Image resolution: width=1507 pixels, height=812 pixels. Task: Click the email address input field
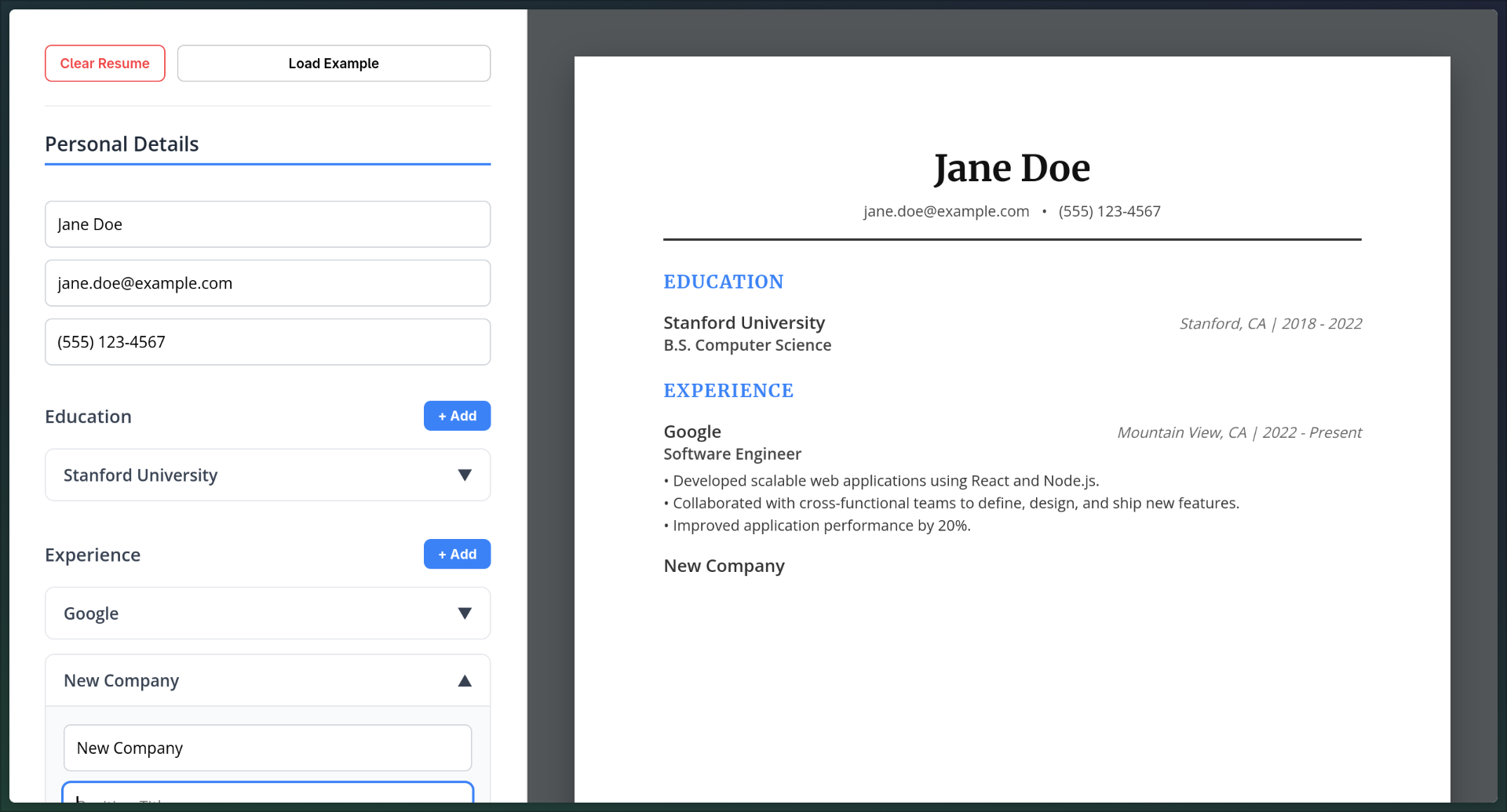pos(268,283)
